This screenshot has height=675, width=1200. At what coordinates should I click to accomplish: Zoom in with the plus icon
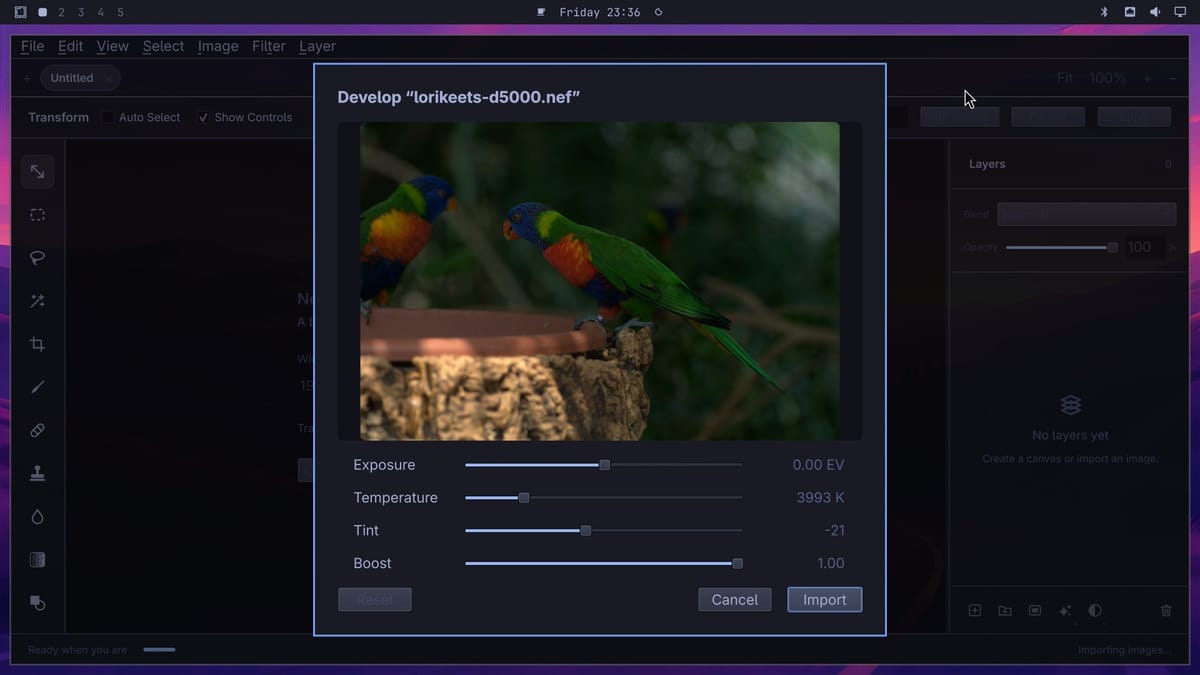1147,78
